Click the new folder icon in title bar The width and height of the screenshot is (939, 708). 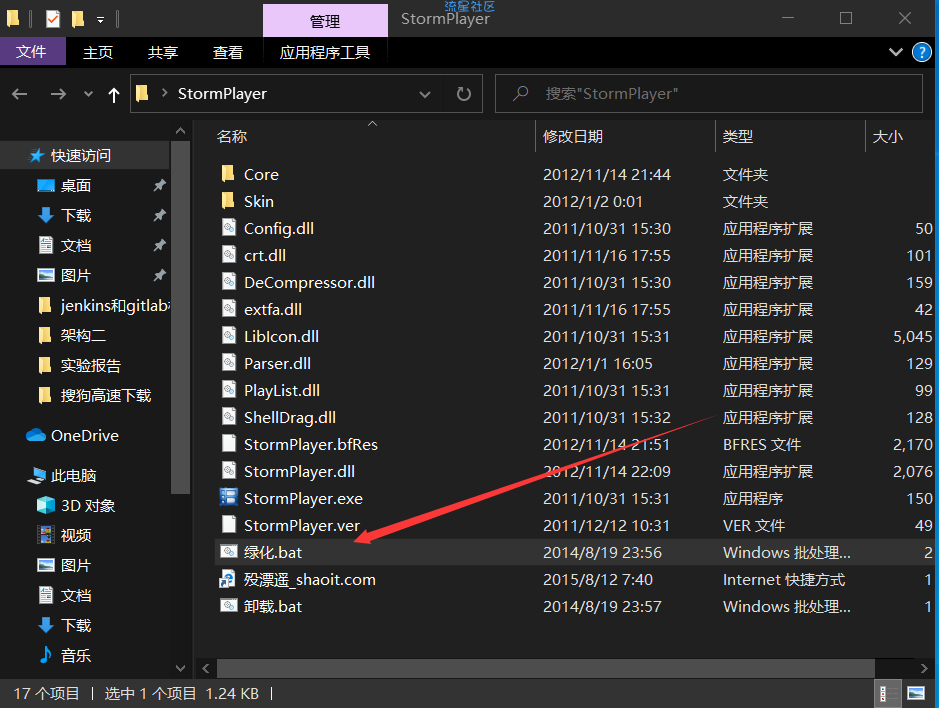pyautogui.click(x=77, y=19)
